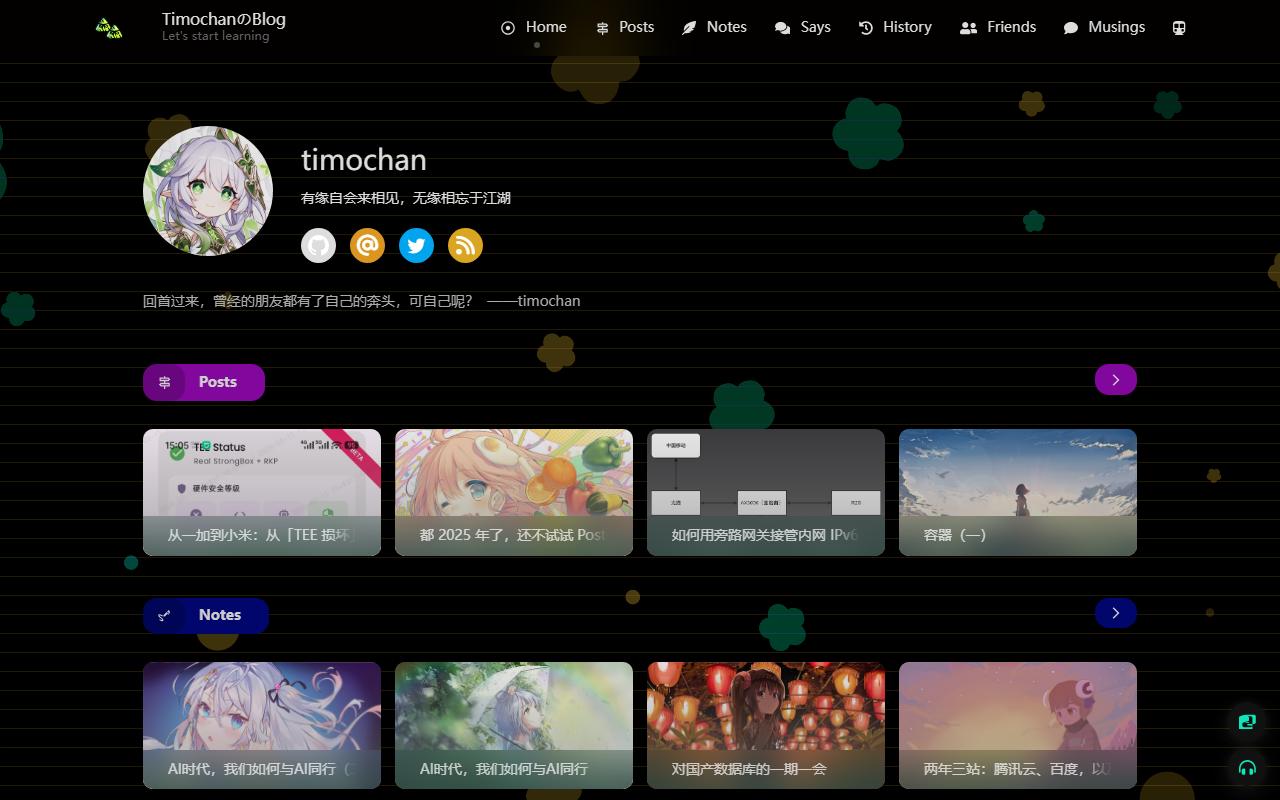Click the TimochanのBlog site title
1280x800 pixels.
(224, 19)
